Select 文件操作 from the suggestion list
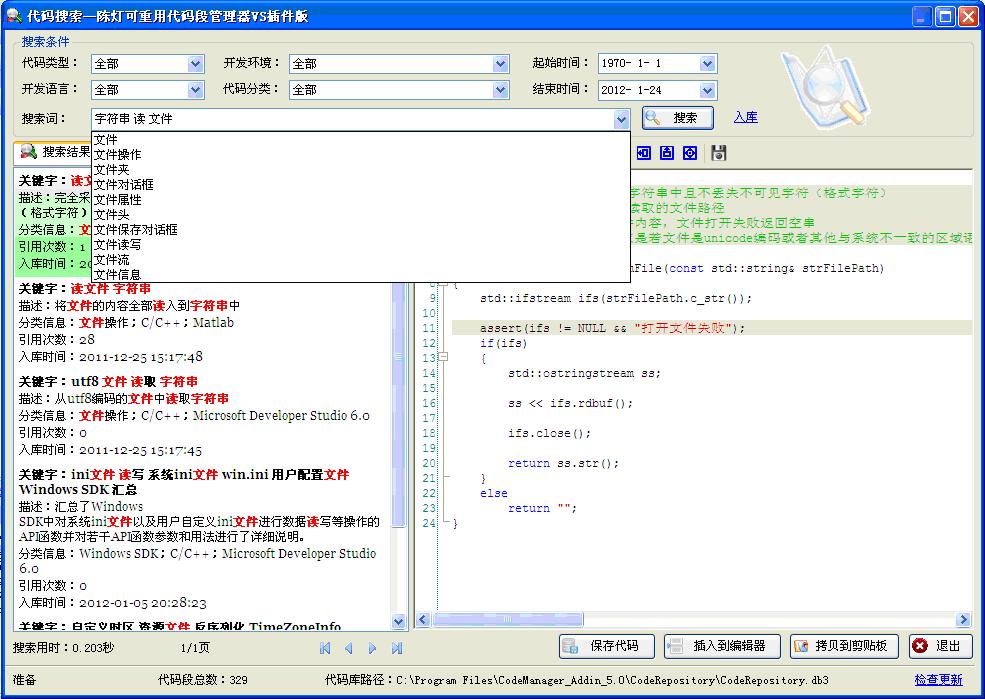This screenshot has width=985, height=699. pyautogui.click(x=118, y=155)
